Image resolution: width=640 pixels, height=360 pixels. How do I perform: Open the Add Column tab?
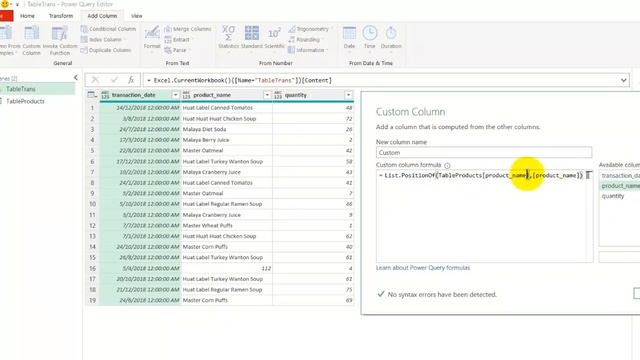pyautogui.click(x=102, y=16)
